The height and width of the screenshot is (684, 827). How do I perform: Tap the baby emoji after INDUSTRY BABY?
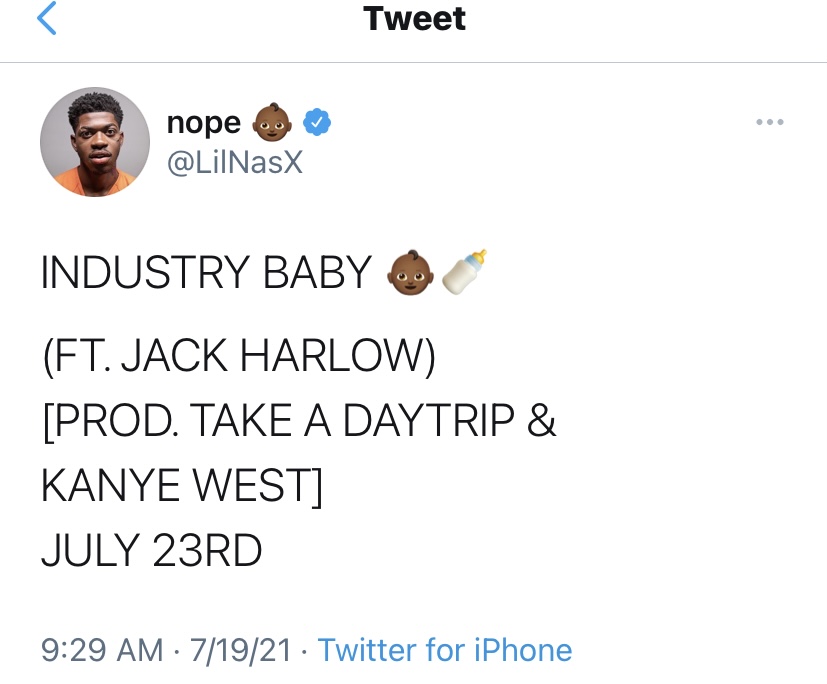click(x=410, y=273)
